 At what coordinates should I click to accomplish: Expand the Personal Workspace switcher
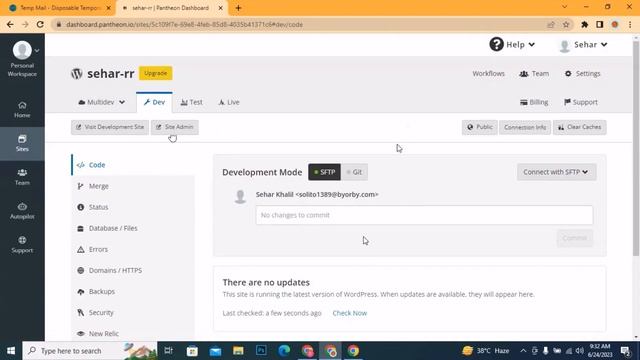(37, 51)
